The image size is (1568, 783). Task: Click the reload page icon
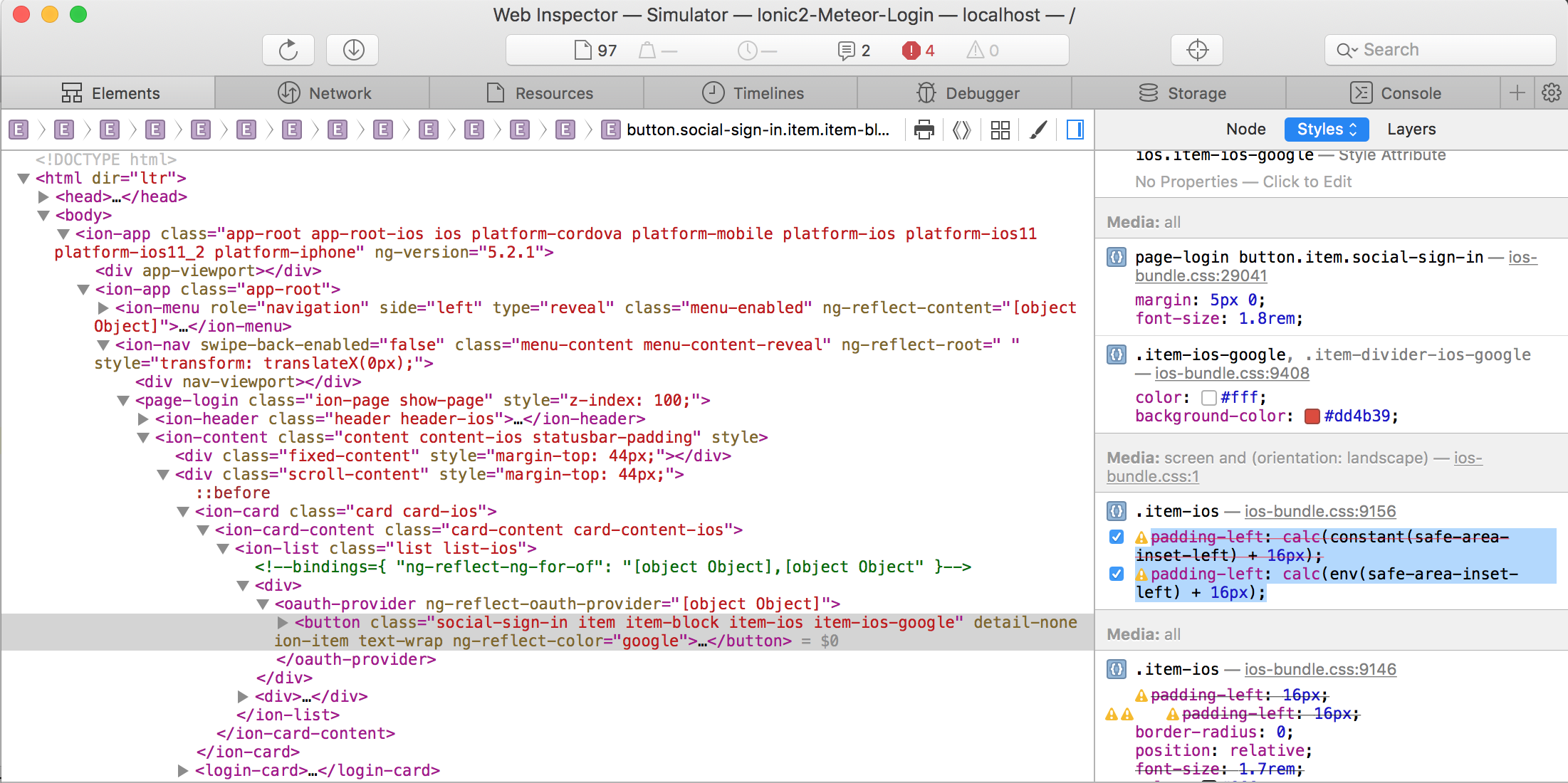(288, 50)
